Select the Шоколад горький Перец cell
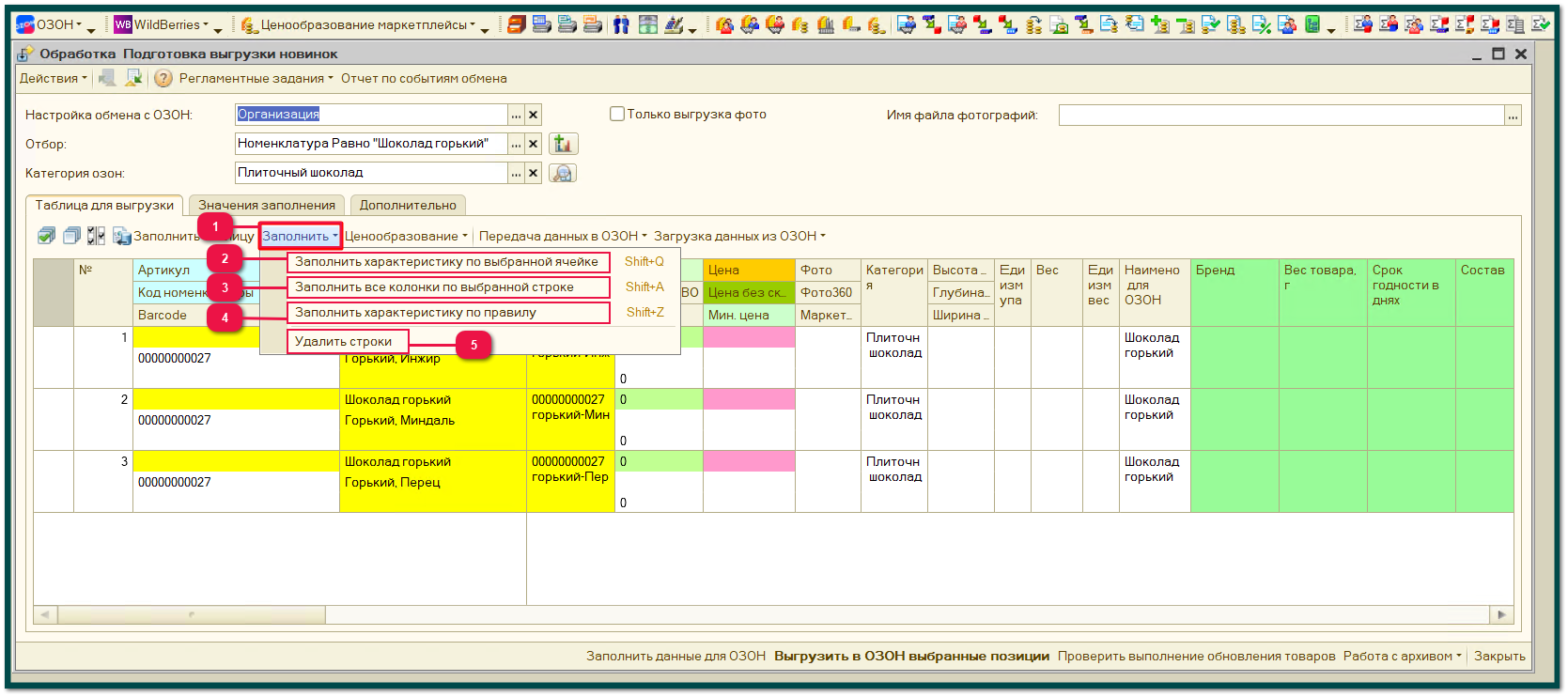The image size is (1568, 697). coord(432,482)
